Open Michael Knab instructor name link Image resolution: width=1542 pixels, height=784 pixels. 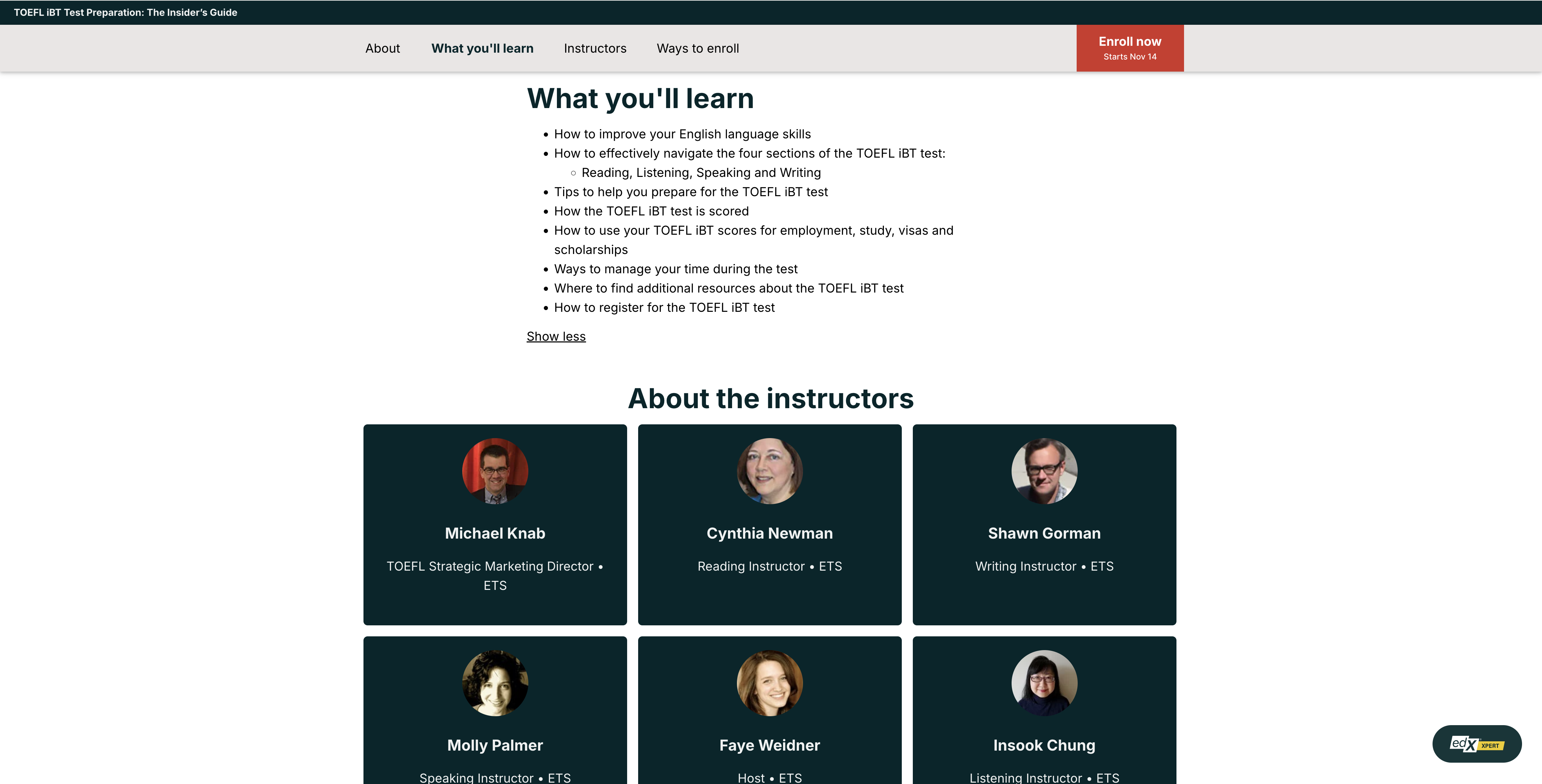[495, 533]
